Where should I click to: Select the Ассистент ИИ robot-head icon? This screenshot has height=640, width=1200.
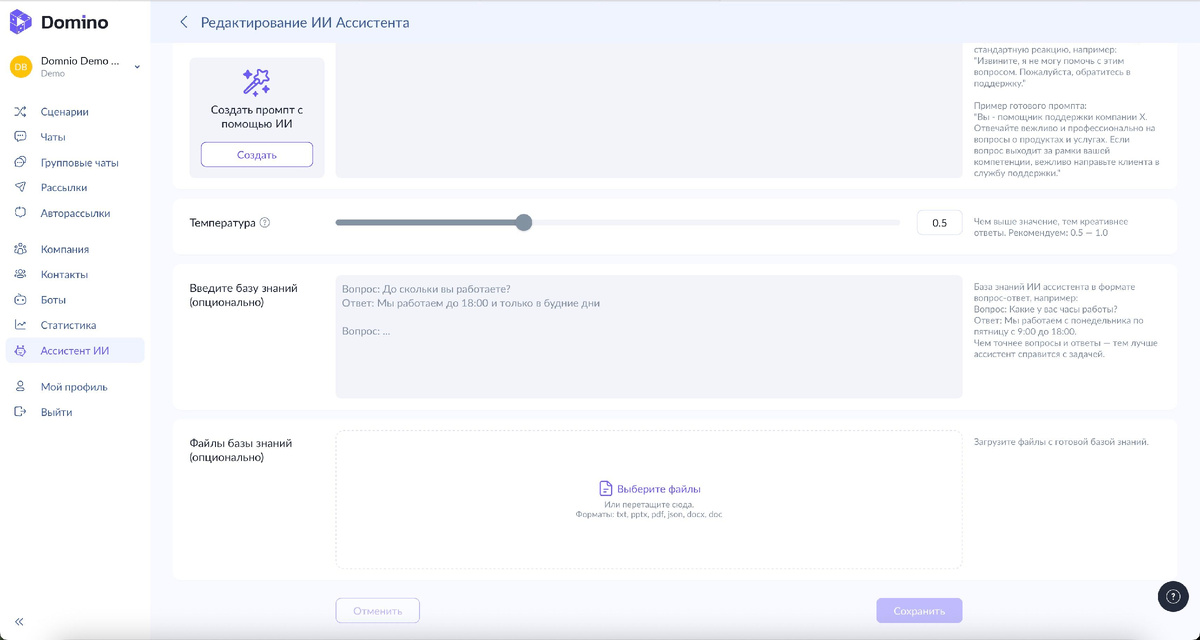tap(22, 350)
